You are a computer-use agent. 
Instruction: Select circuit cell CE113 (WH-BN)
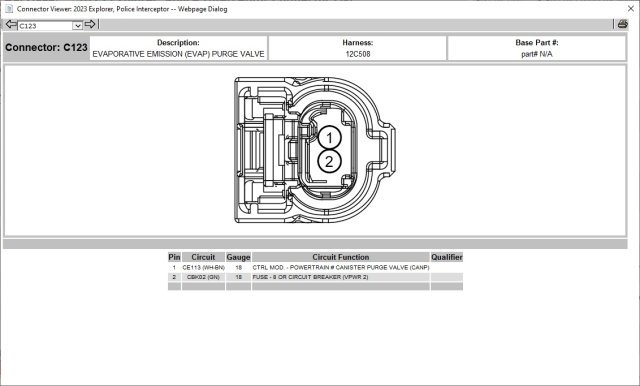203,268
